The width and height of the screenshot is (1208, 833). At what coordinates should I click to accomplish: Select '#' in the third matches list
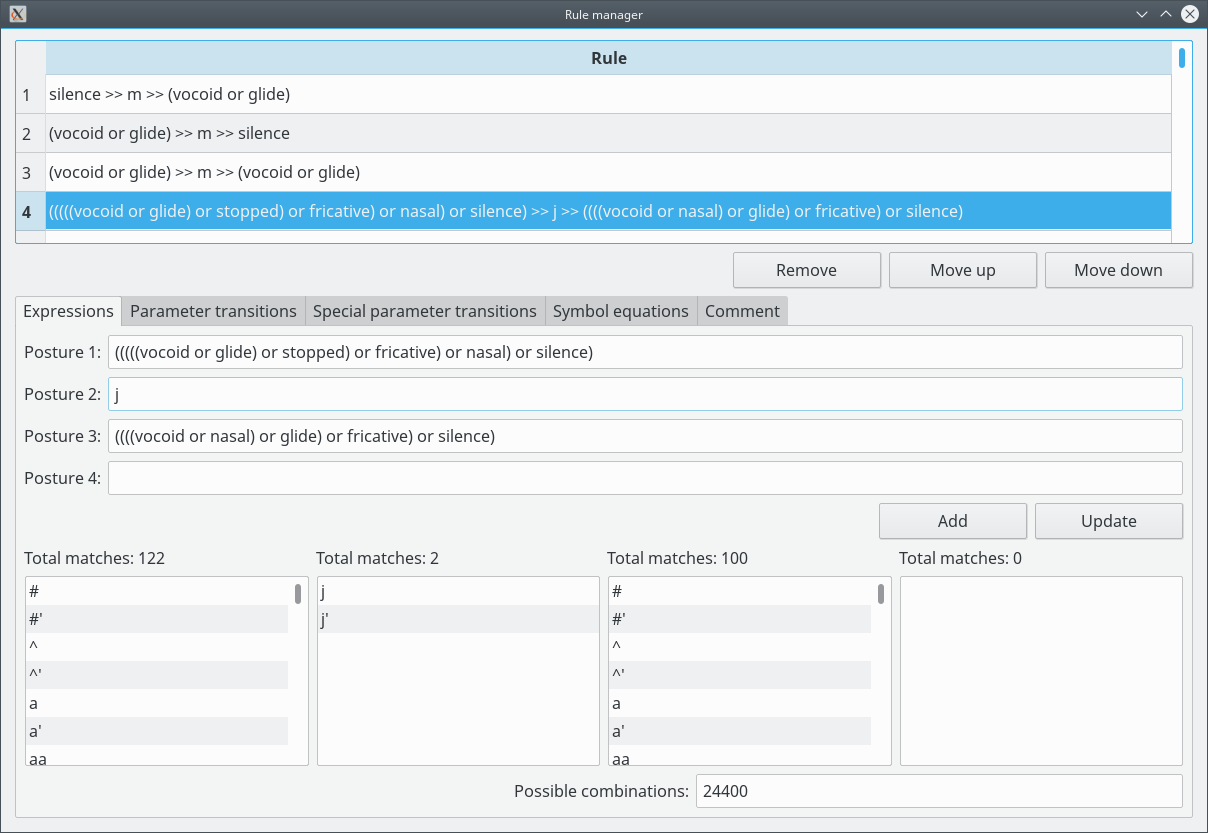(740, 591)
